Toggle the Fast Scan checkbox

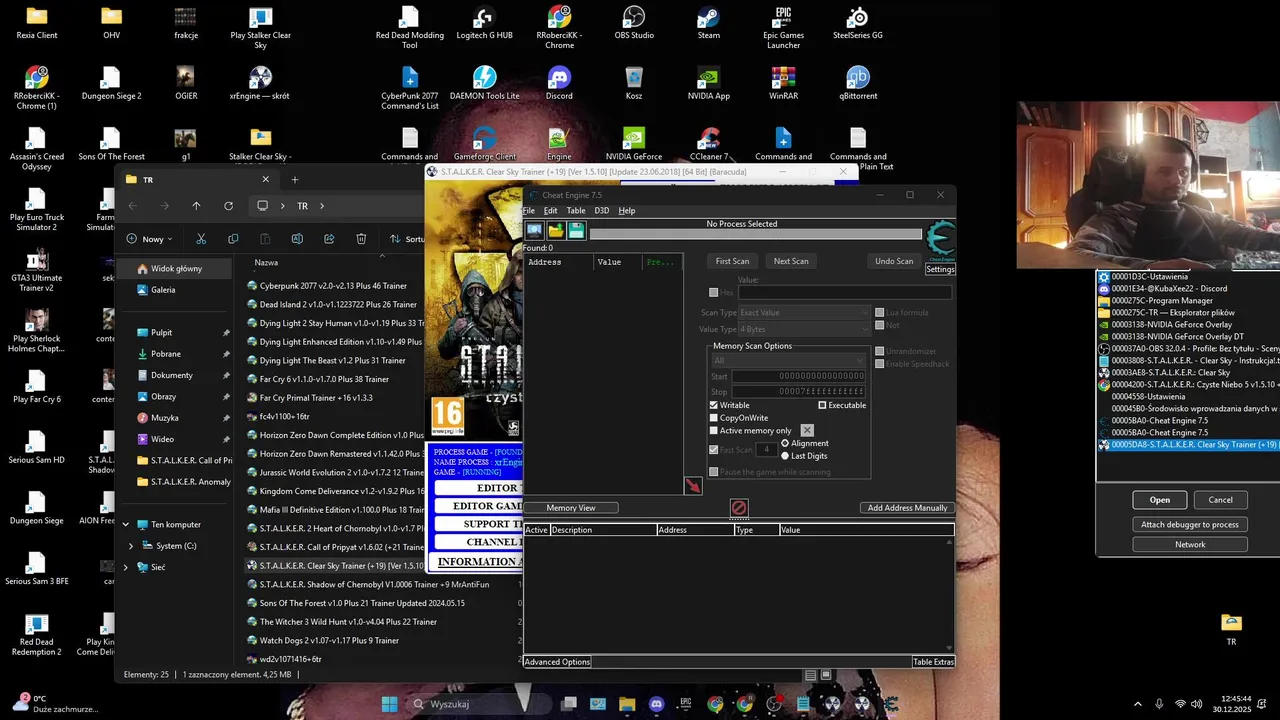(x=714, y=450)
